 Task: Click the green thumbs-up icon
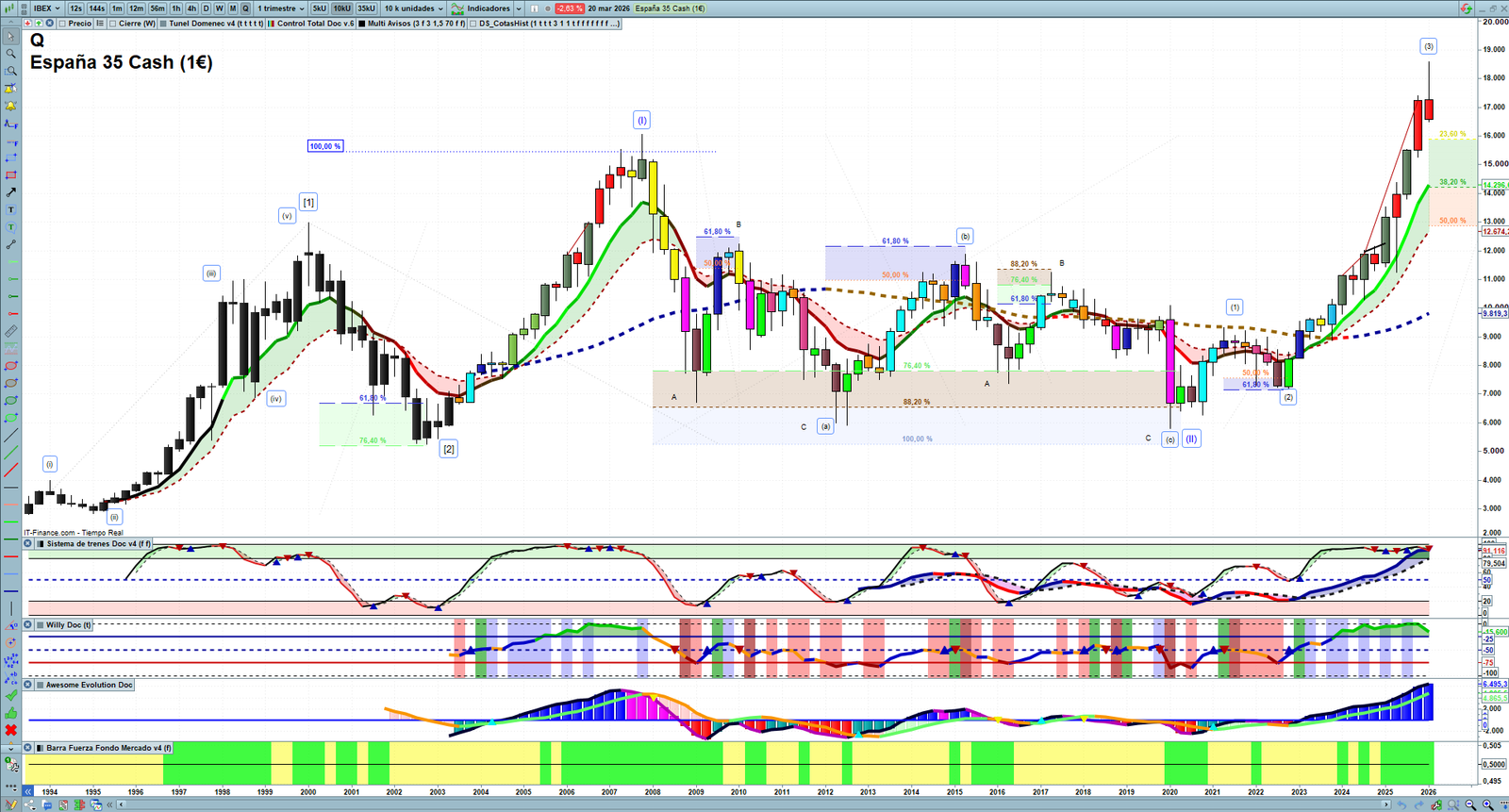pyautogui.click(x=10, y=713)
